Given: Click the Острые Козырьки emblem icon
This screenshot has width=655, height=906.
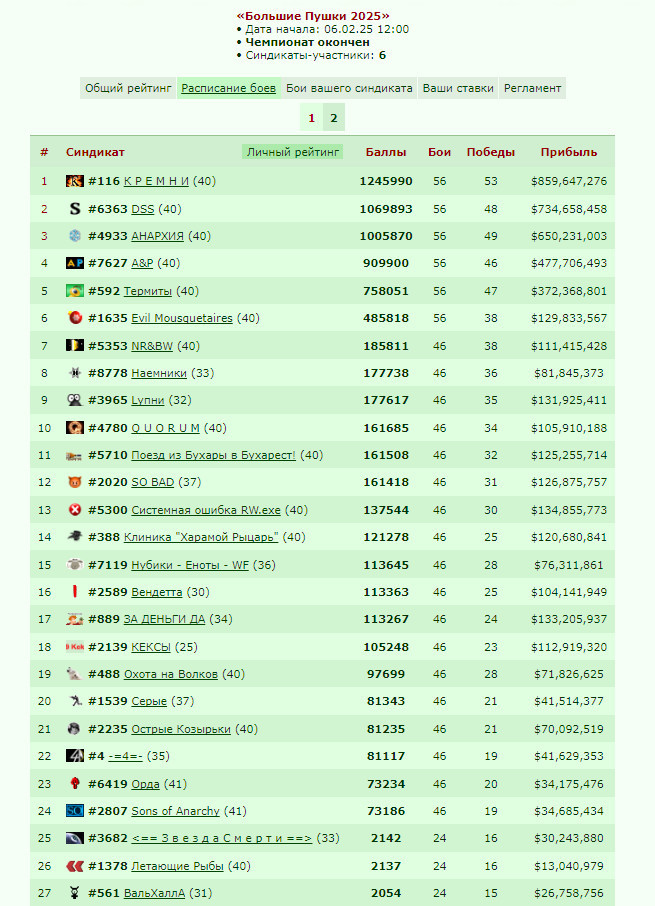Looking at the screenshot, I should pos(75,729).
